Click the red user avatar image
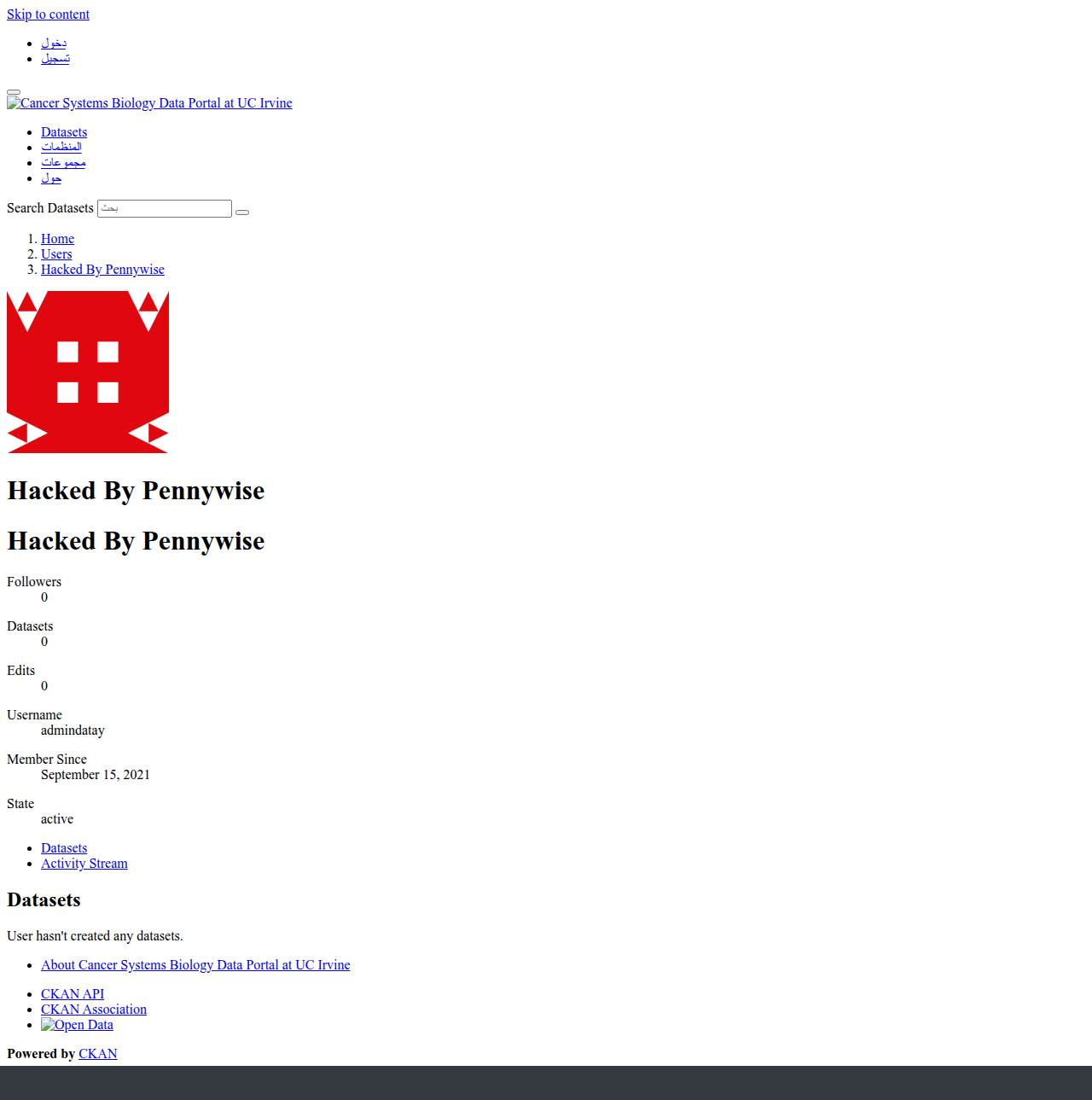The height and width of the screenshot is (1100, 1092). [x=88, y=372]
